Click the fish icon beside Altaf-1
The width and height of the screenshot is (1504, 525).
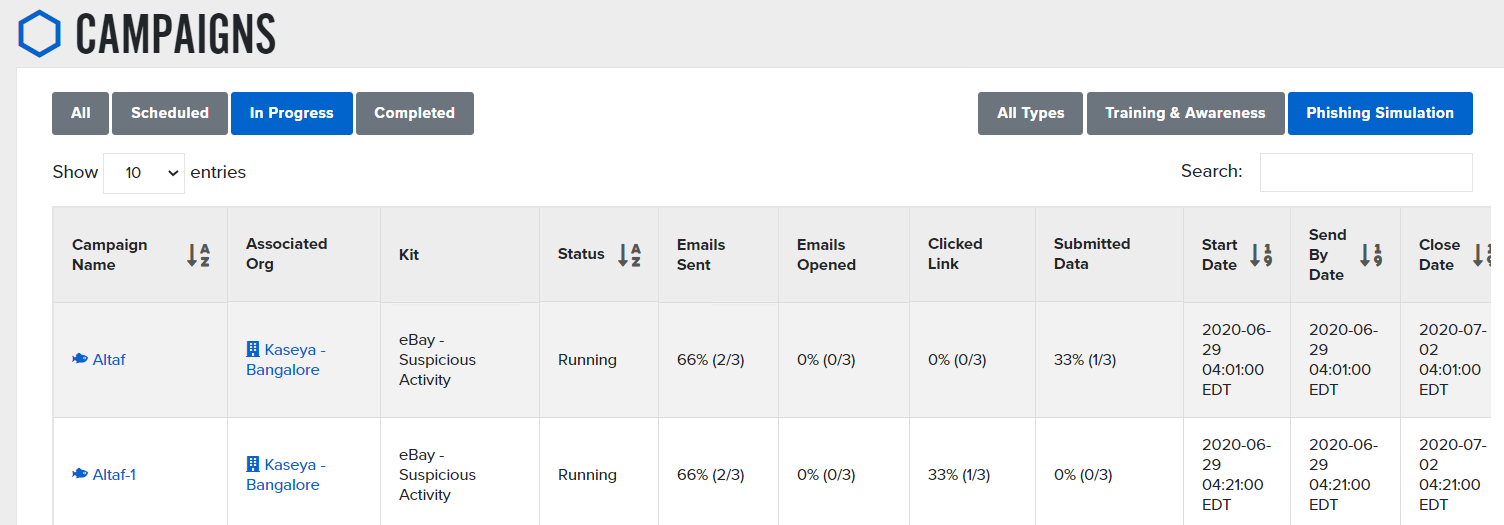pyautogui.click(x=80, y=474)
